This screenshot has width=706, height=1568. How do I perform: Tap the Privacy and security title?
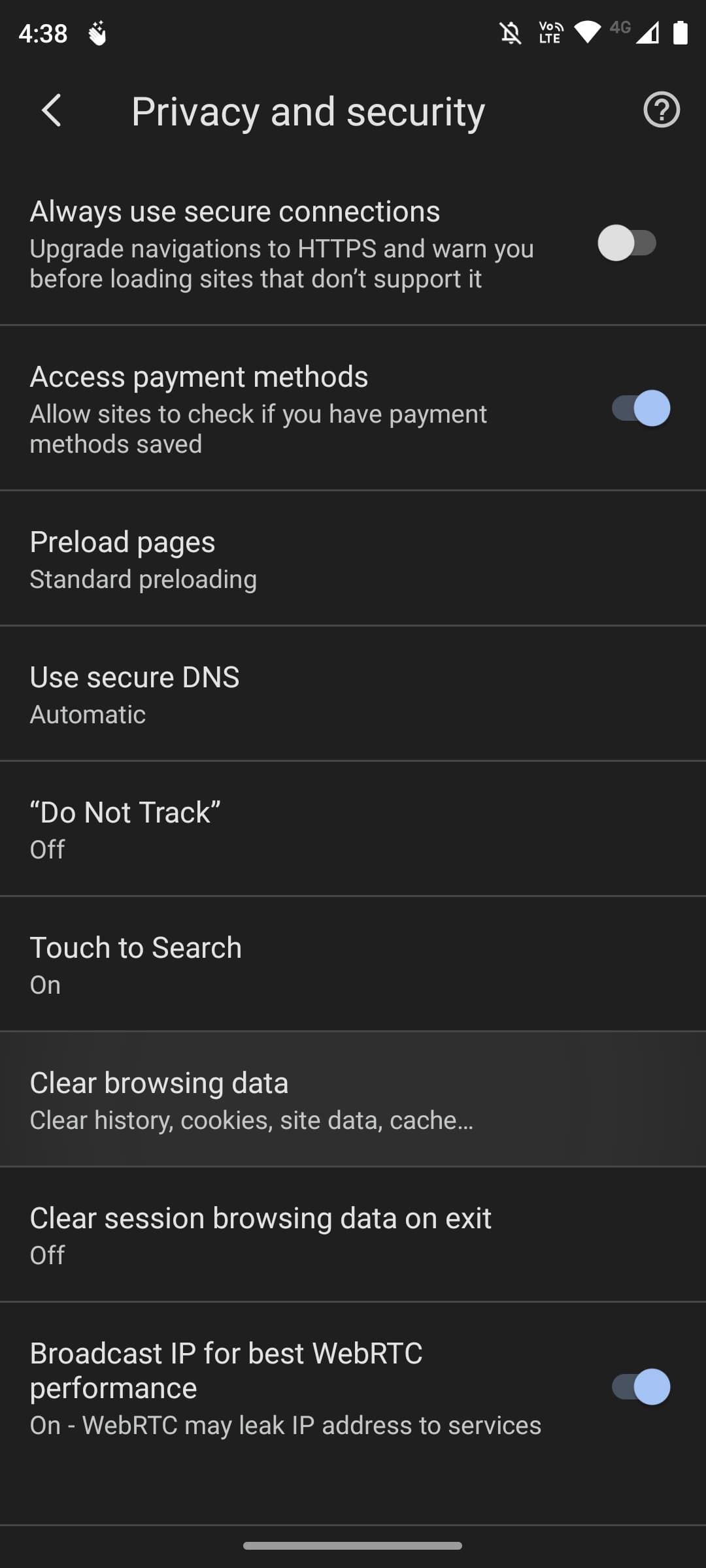308,111
